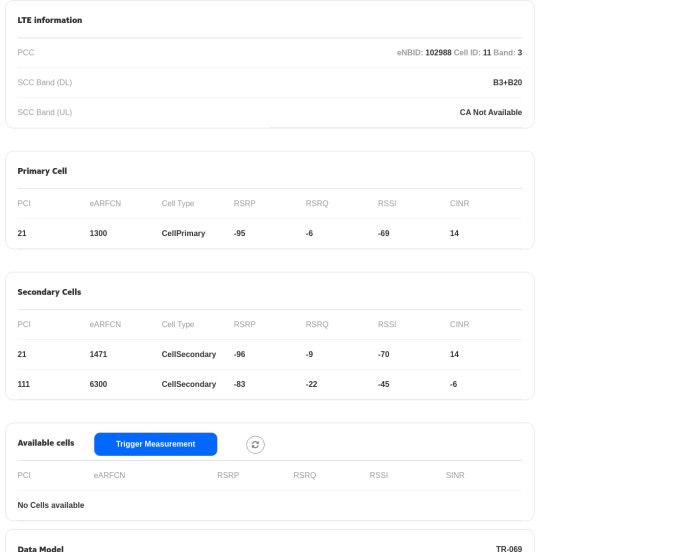
Task: Select the CA Not Available text
Action: [490, 112]
